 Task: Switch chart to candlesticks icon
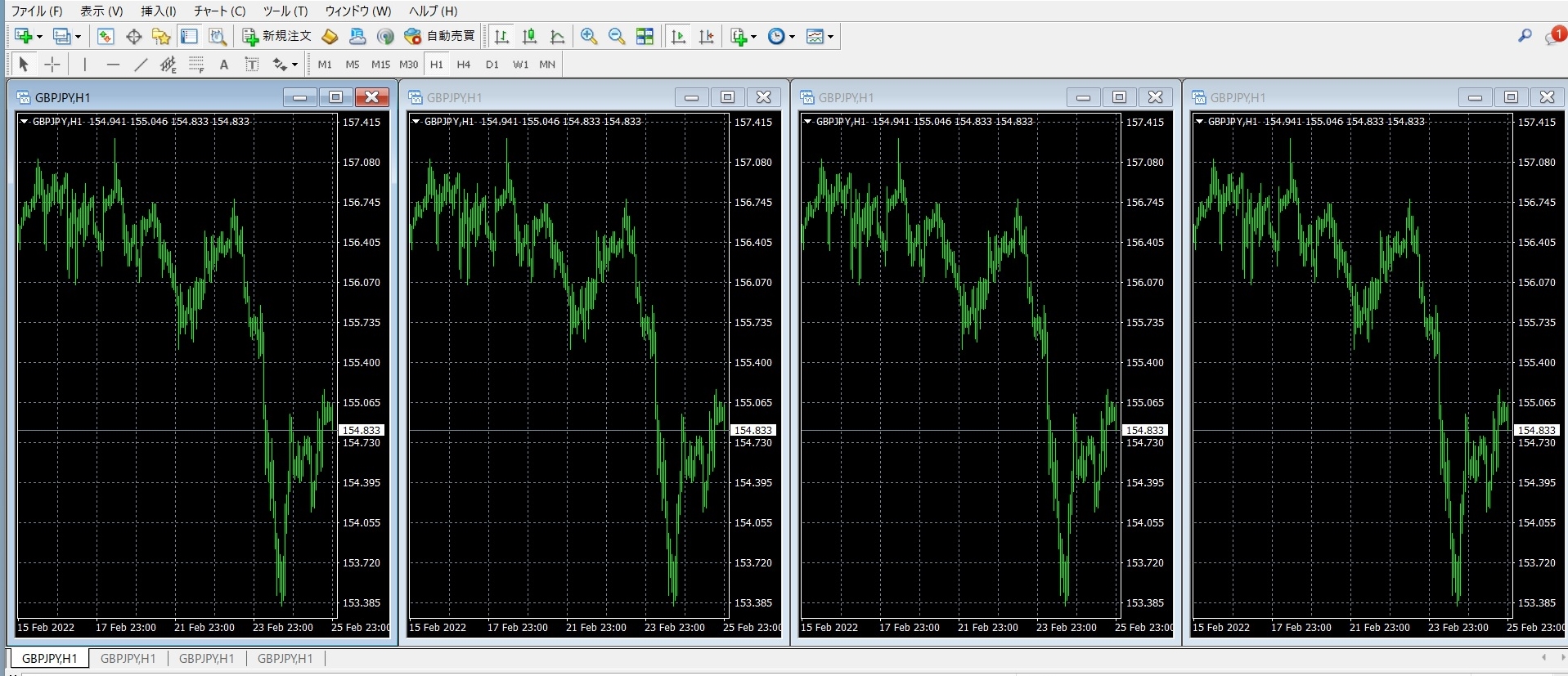(x=529, y=36)
